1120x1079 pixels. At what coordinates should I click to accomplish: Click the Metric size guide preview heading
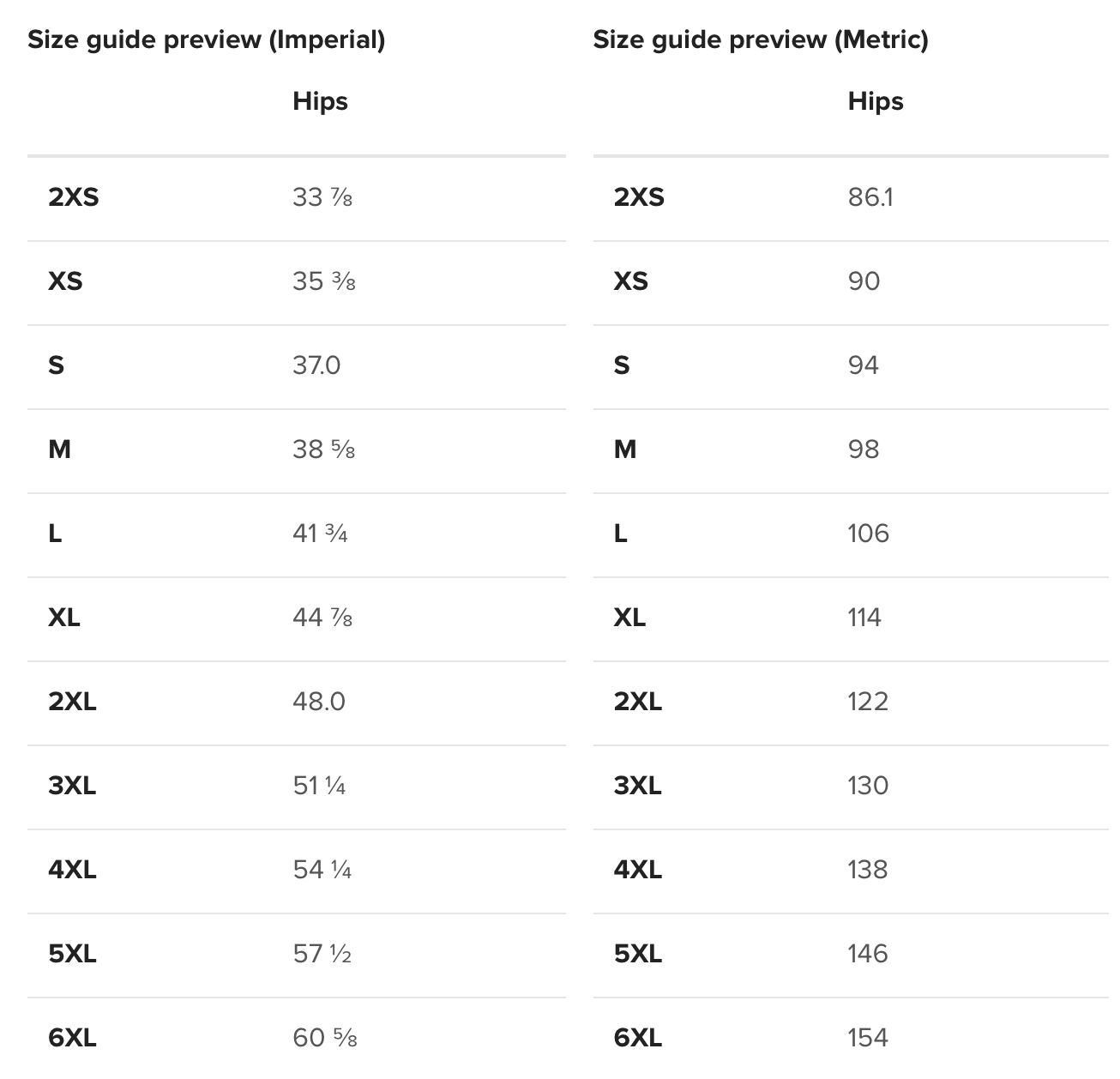[760, 39]
